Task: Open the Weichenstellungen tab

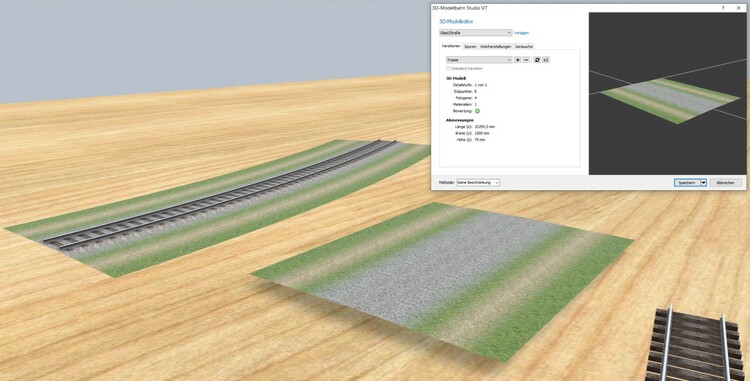Action: pos(496,46)
